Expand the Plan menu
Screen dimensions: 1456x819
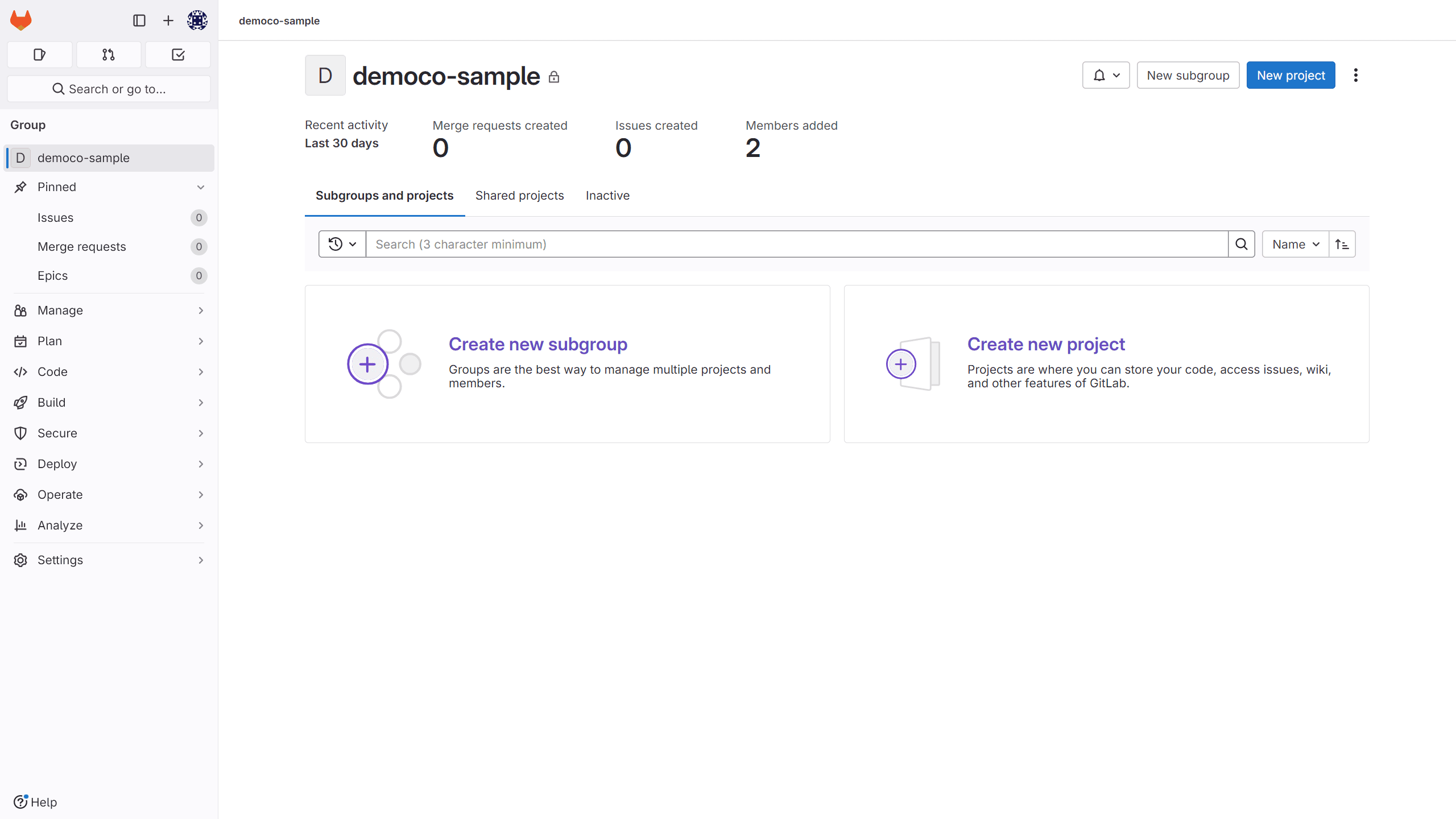click(109, 341)
